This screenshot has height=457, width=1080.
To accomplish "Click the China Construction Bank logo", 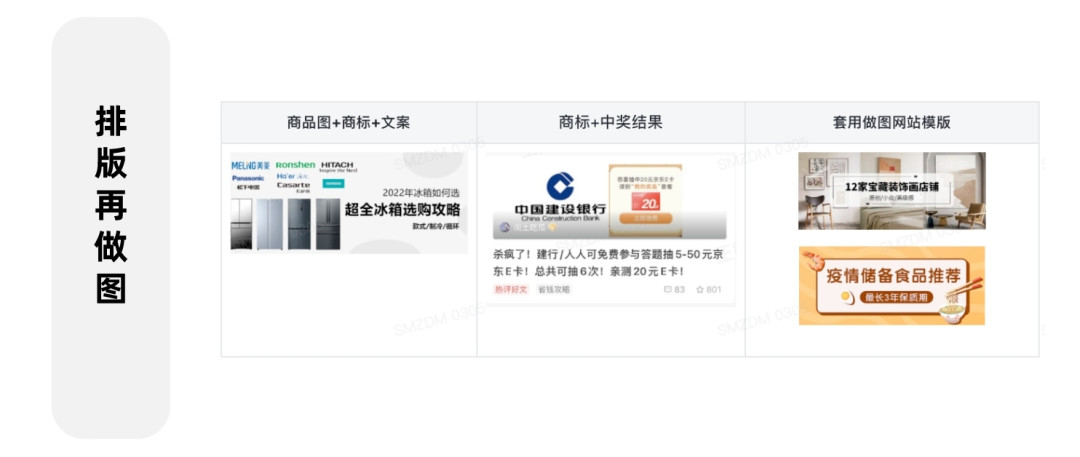I will tap(560, 196).
